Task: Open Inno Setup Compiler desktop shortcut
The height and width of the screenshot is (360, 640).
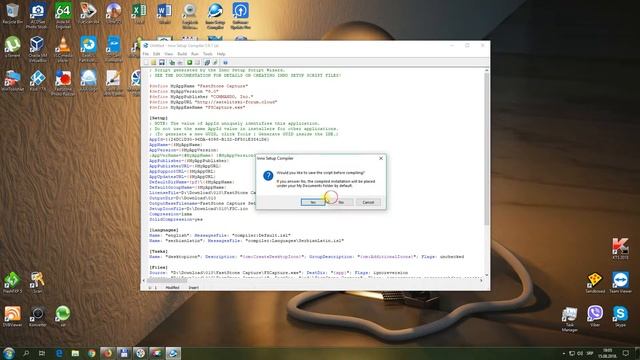Action: tap(215, 16)
